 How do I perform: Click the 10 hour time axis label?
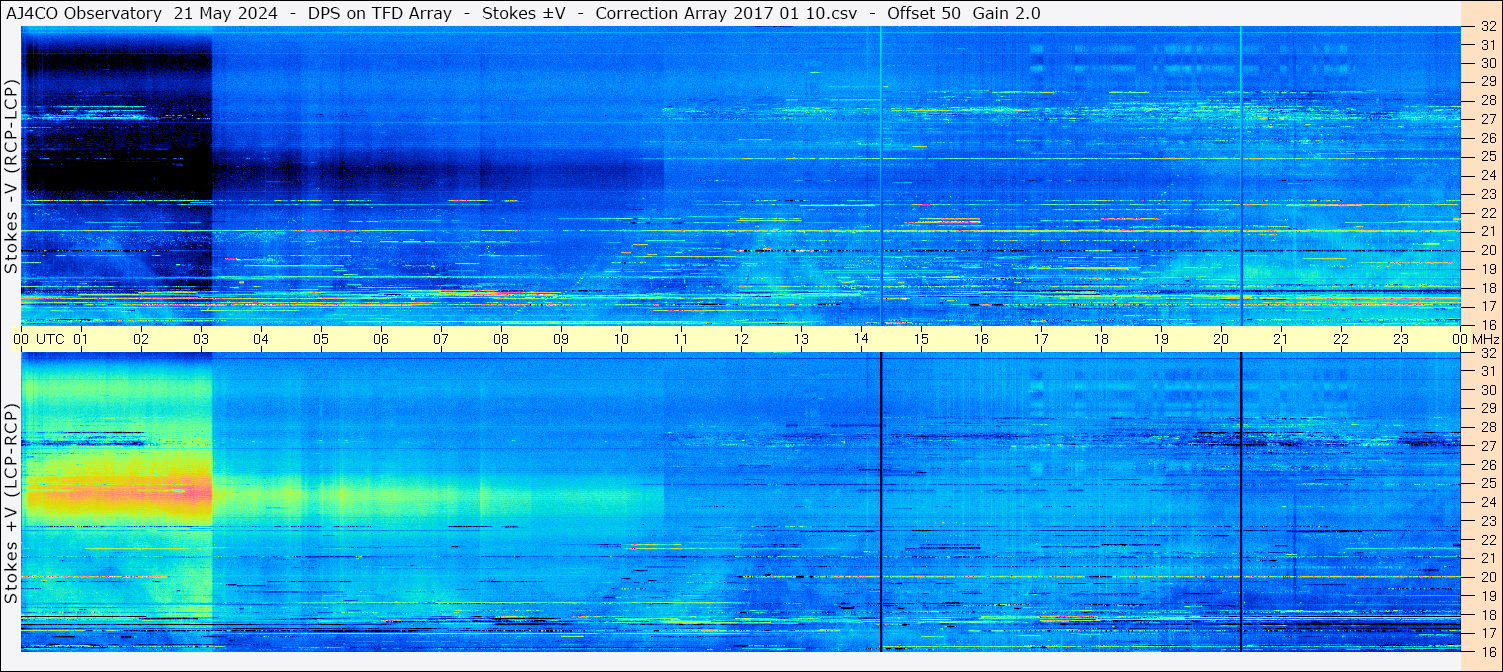(x=621, y=339)
